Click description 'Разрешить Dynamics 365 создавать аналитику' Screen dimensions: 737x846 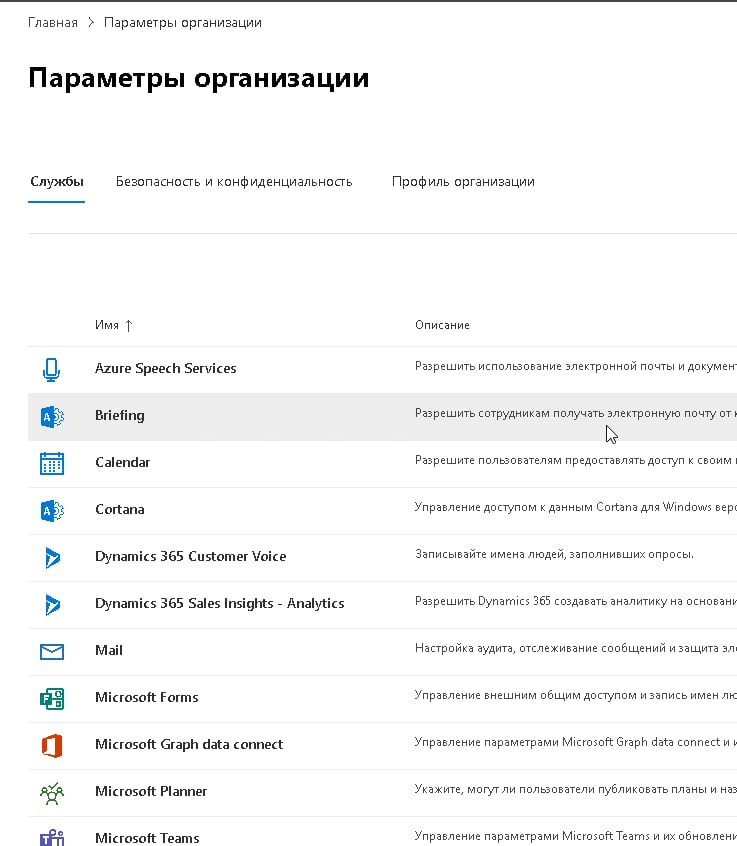[x=576, y=601]
